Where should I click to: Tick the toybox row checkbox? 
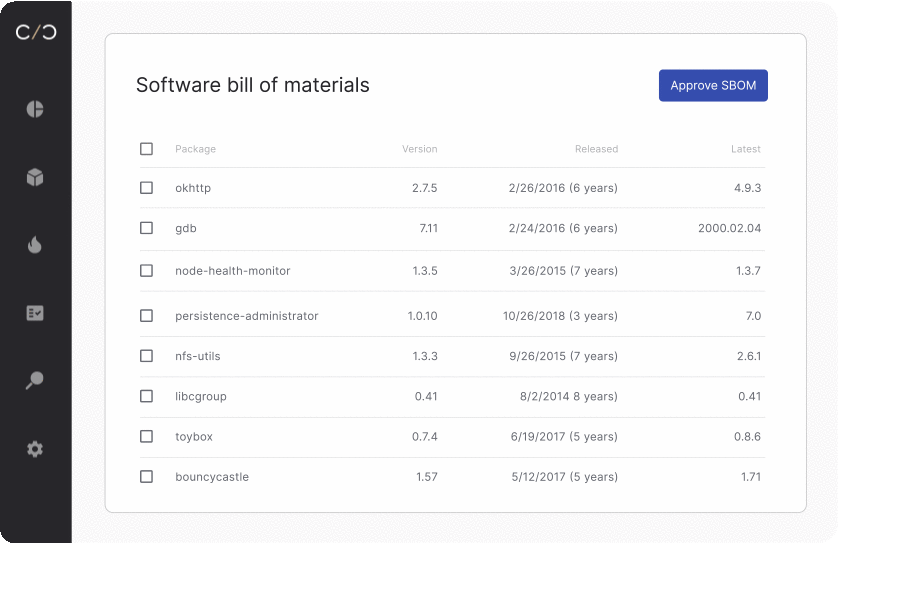click(146, 437)
